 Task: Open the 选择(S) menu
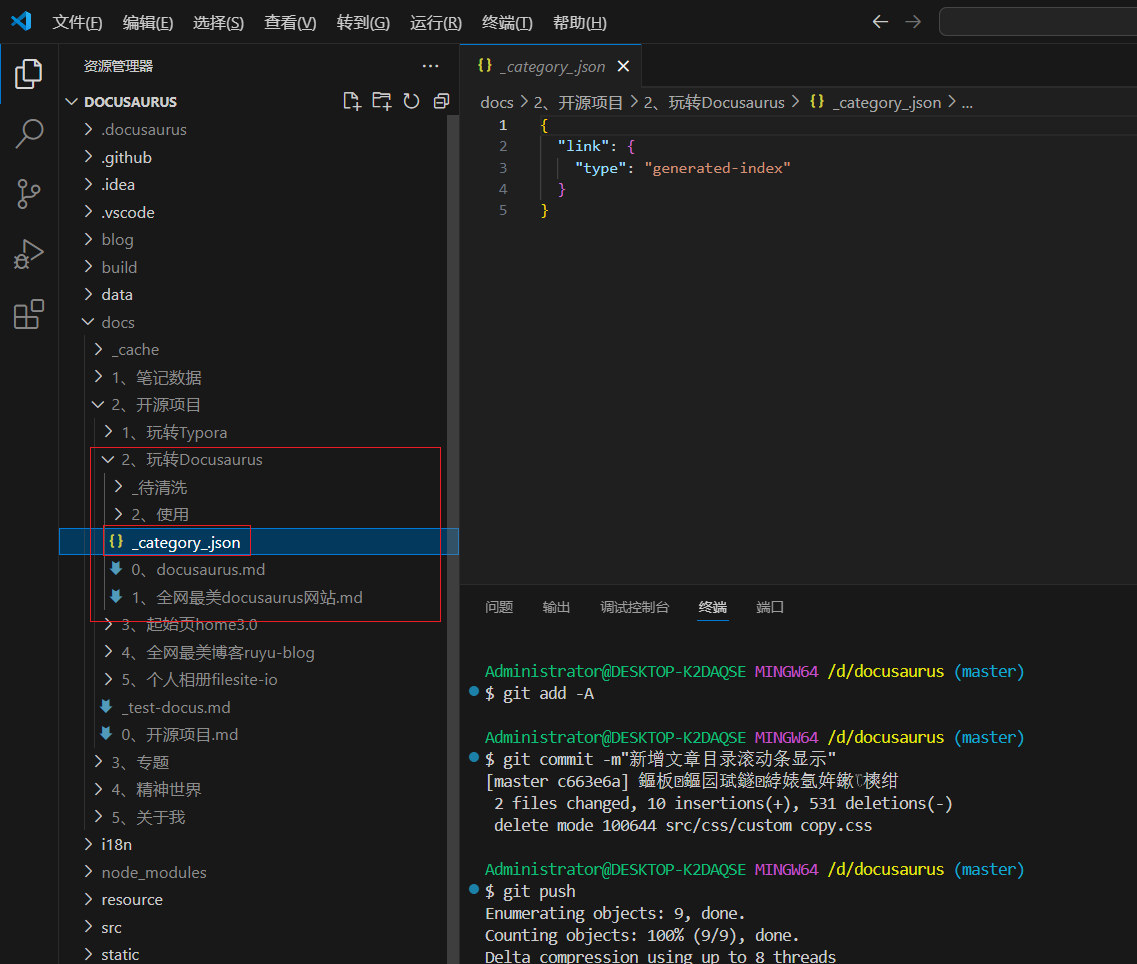(218, 22)
